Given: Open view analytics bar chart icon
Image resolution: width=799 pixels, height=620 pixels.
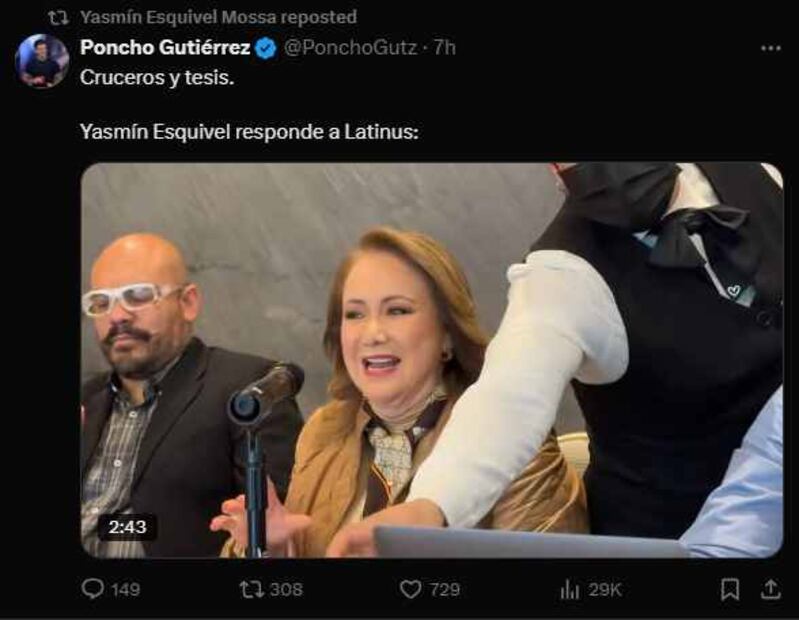Looking at the screenshot, I should click(x=570, y=589).
